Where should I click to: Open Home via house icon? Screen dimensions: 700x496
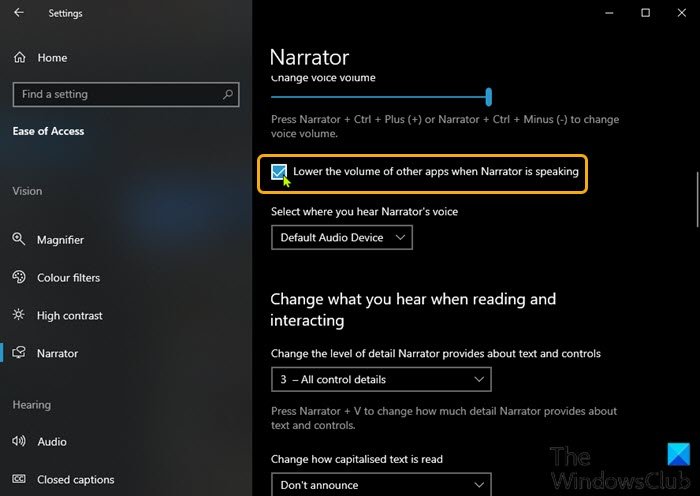20,57
